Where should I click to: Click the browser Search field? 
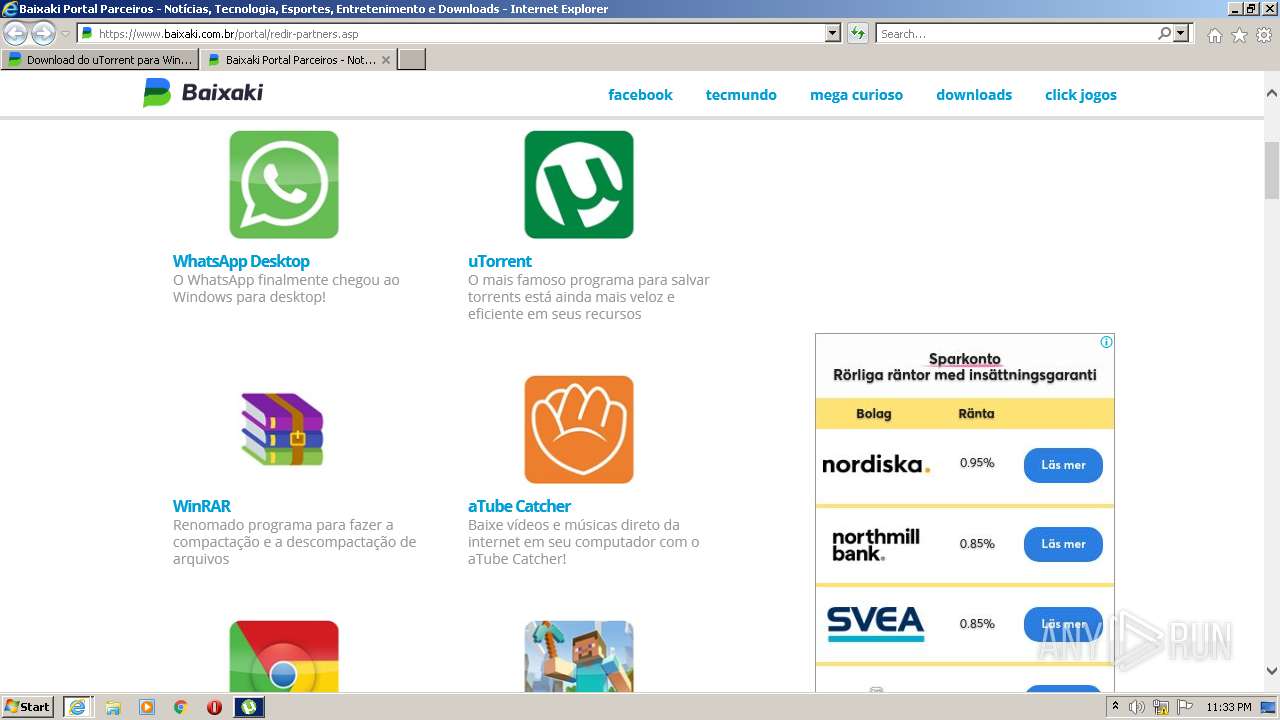click(x=1016, y=34)
